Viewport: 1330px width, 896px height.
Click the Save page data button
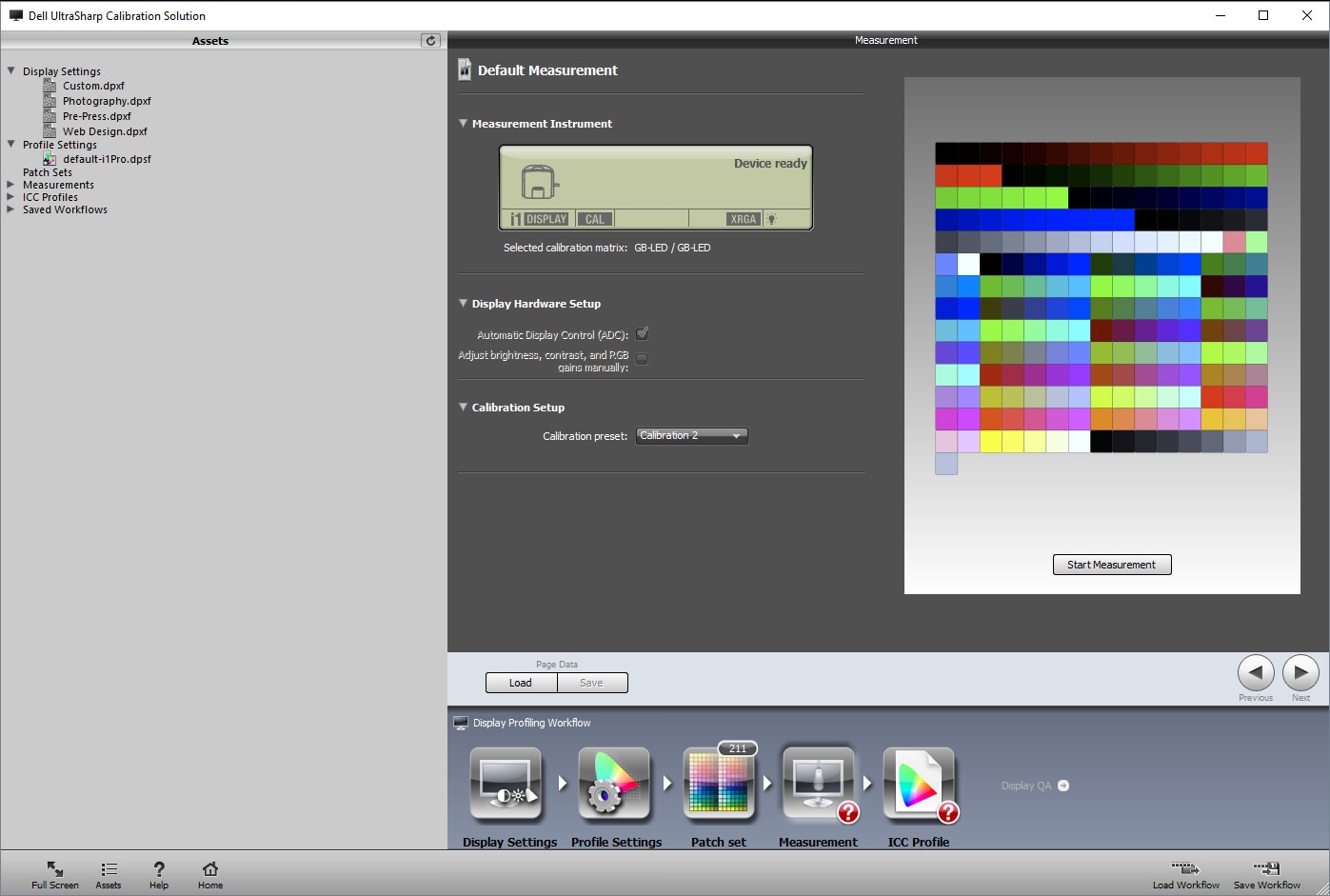(592, 683)
